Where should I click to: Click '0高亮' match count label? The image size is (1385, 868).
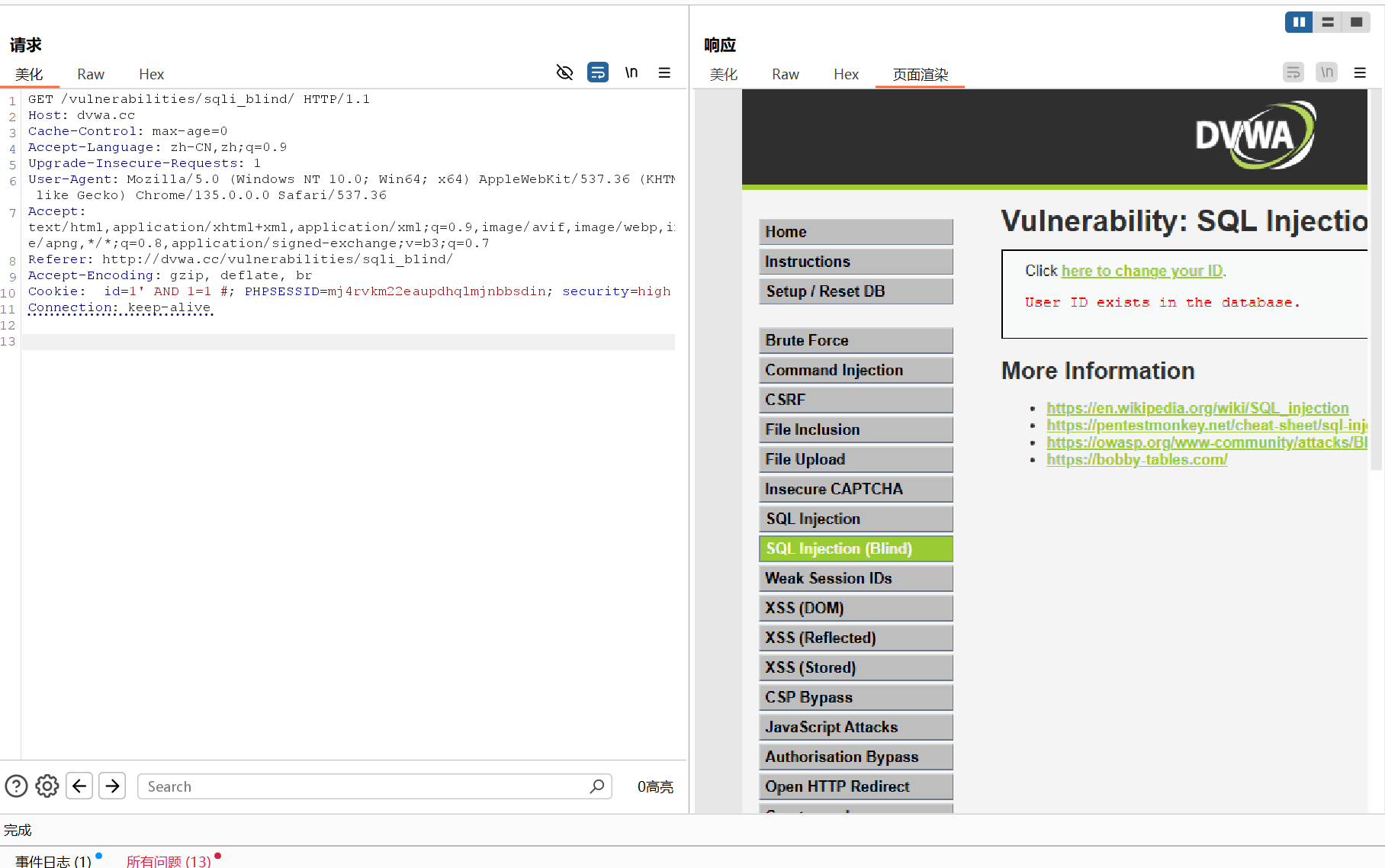[x=655, y=786]
